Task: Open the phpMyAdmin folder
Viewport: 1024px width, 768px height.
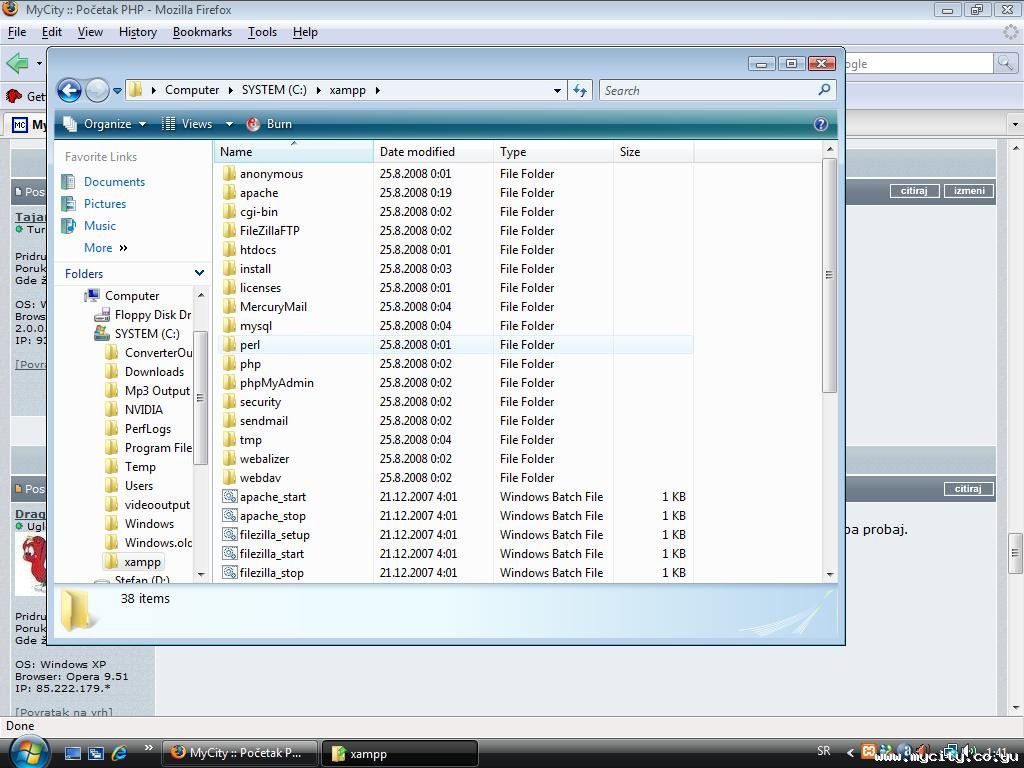Action: tap(276, 383)
